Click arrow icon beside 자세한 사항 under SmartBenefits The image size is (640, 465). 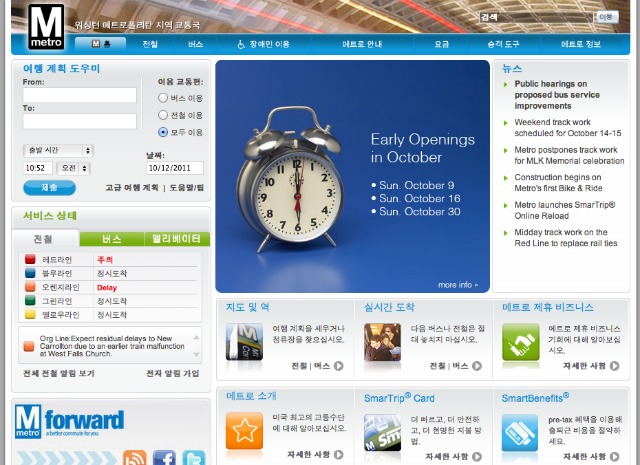[x=614, y=456]
